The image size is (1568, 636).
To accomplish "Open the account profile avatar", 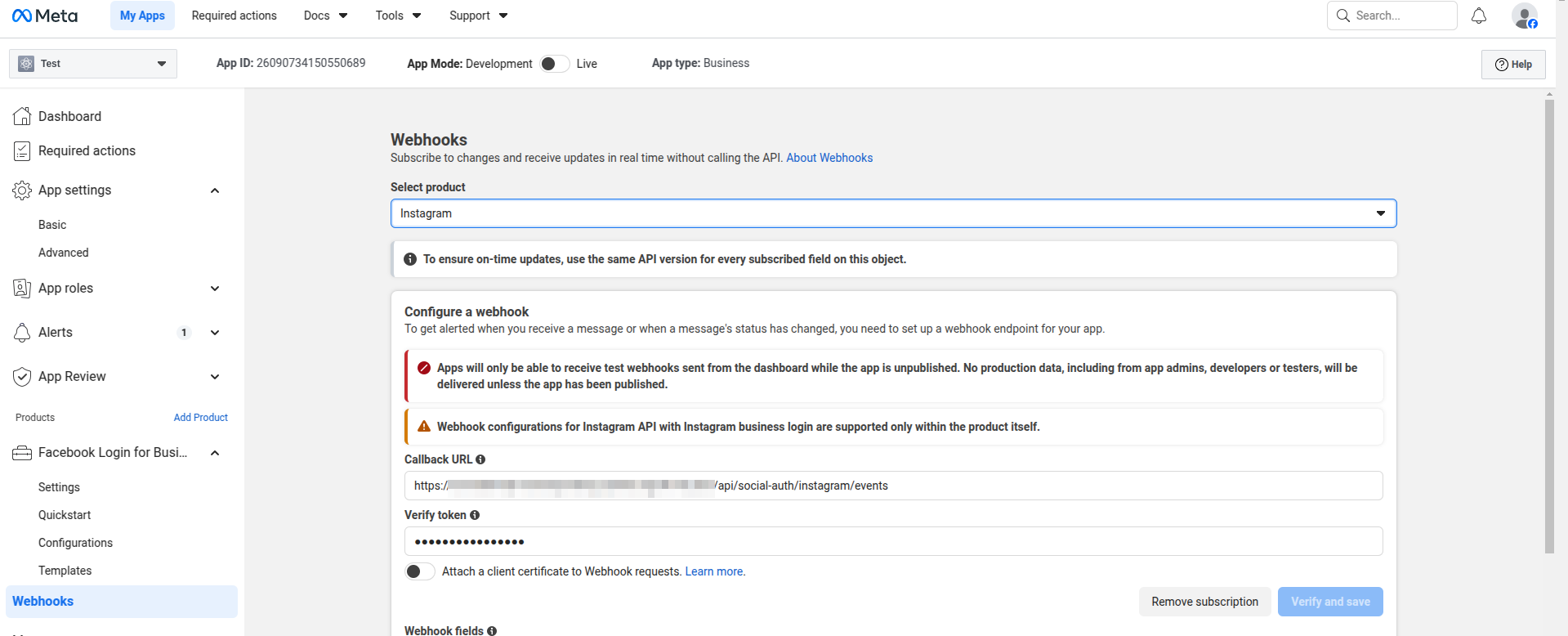I will click(1525, 16).
